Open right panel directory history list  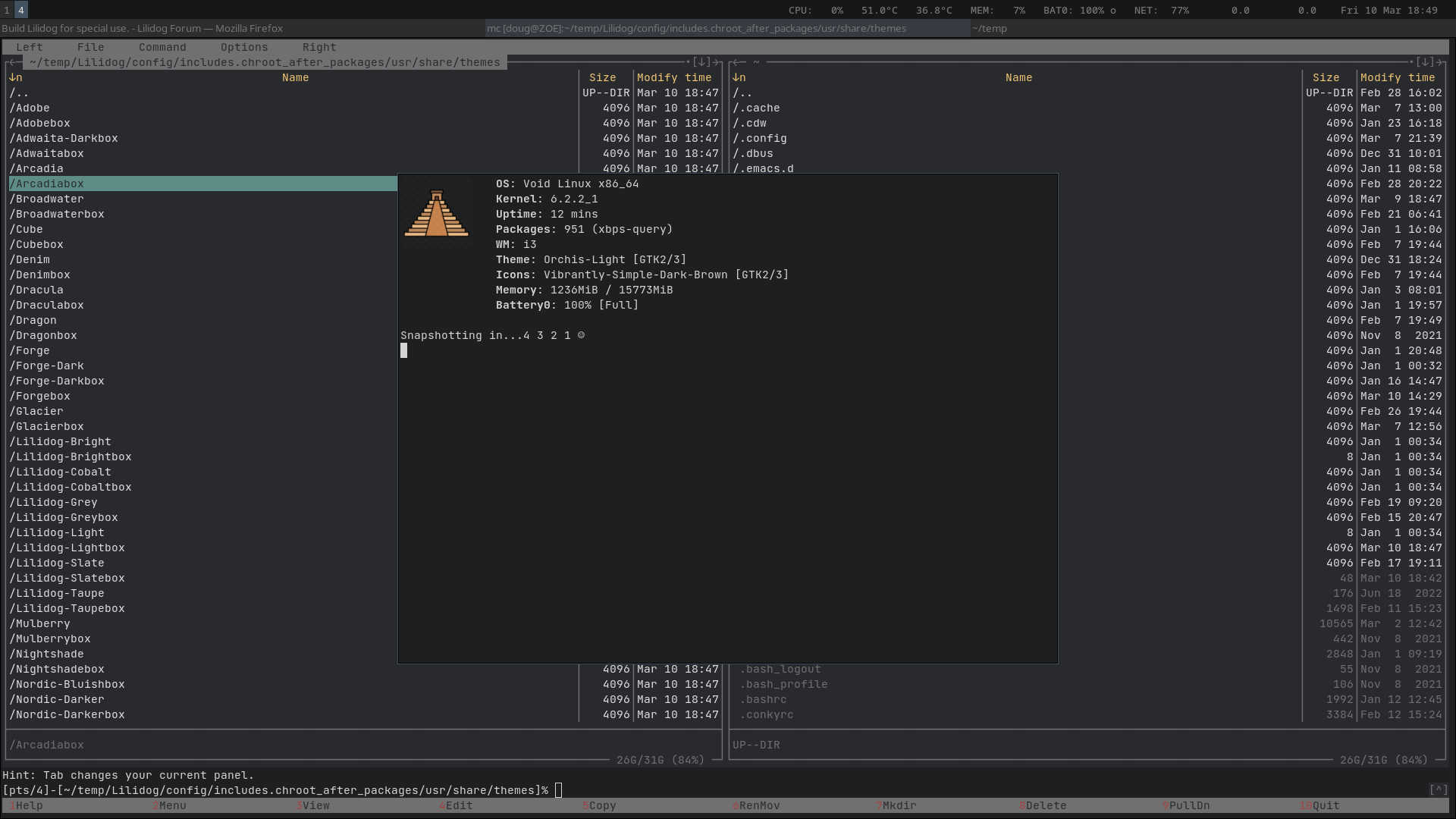click(1425, 62)
